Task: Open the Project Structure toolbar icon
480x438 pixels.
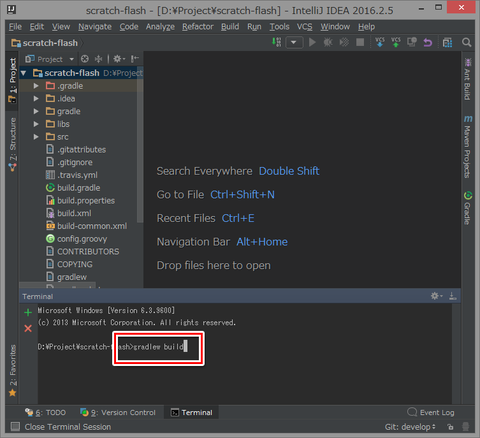Action: click(x=447, y=43)
